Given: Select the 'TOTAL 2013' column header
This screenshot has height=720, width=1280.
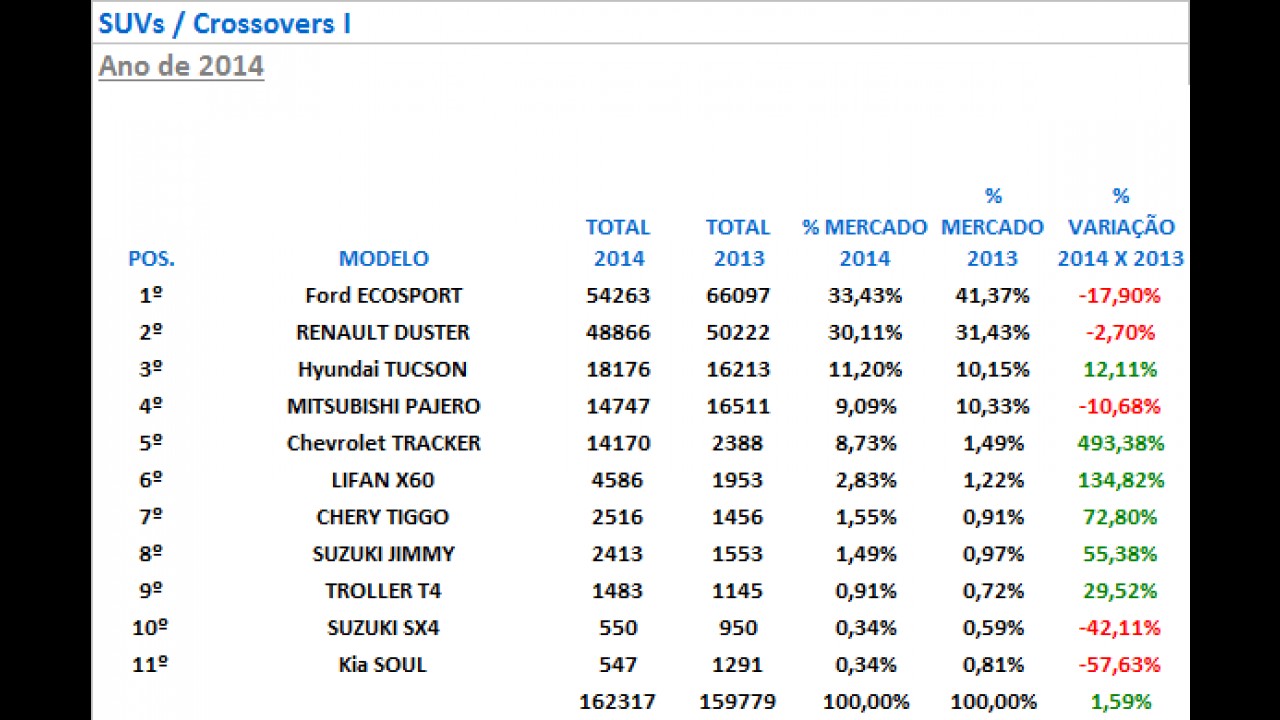Looking at the screenshot, I should 738,243.
